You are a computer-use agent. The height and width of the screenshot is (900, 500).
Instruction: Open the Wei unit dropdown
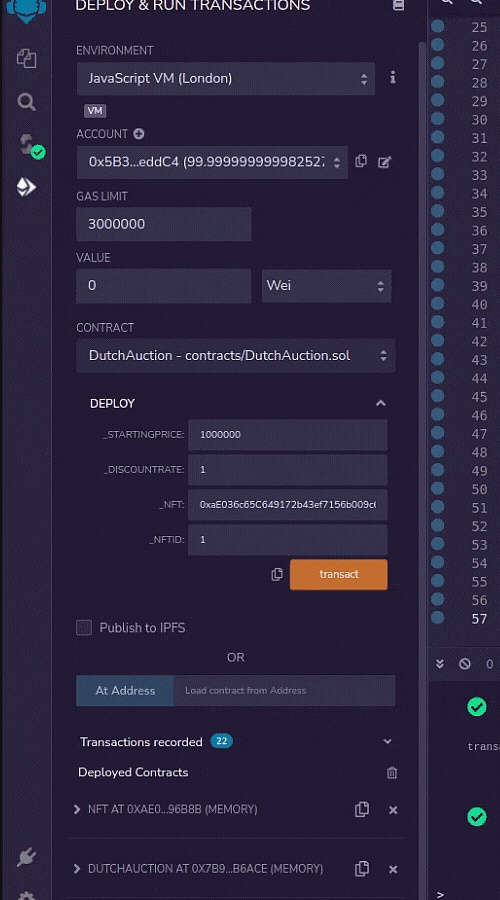[x=327, y=286]
